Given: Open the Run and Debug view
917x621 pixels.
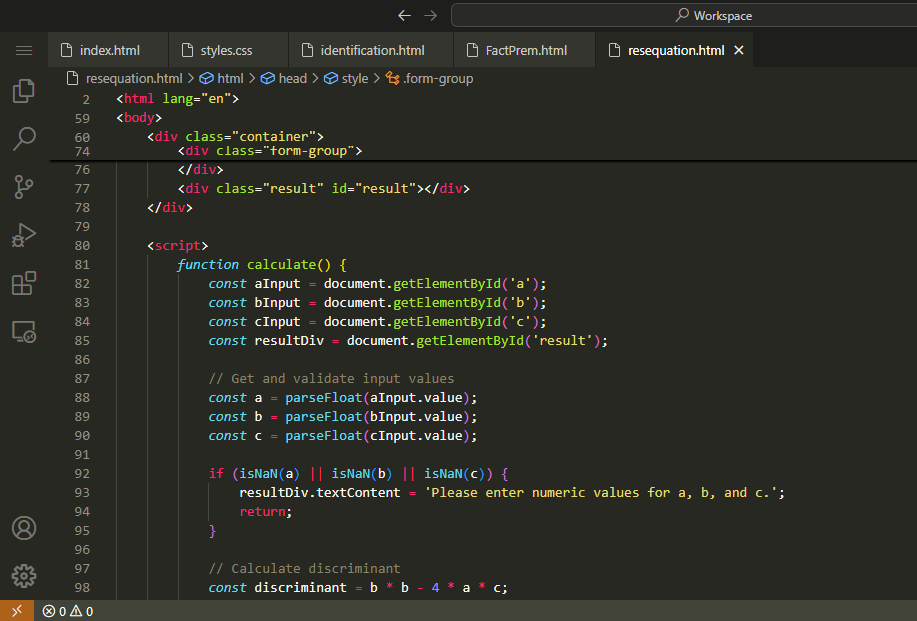Looking at the screenshot, I should [24, 235].
